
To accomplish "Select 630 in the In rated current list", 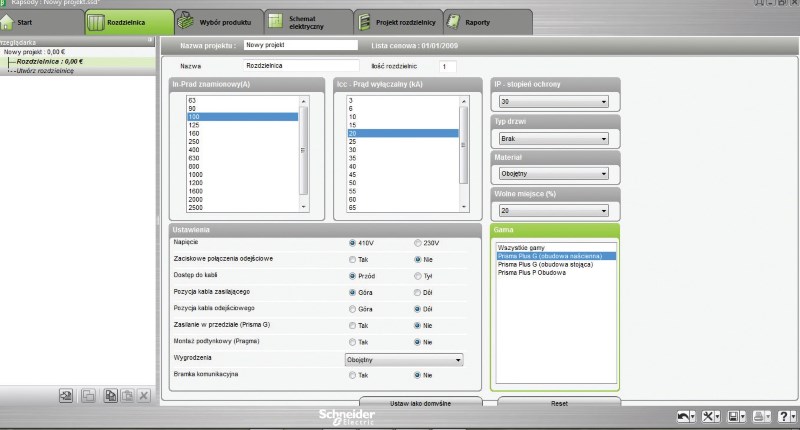I will (x=243, y=158).
